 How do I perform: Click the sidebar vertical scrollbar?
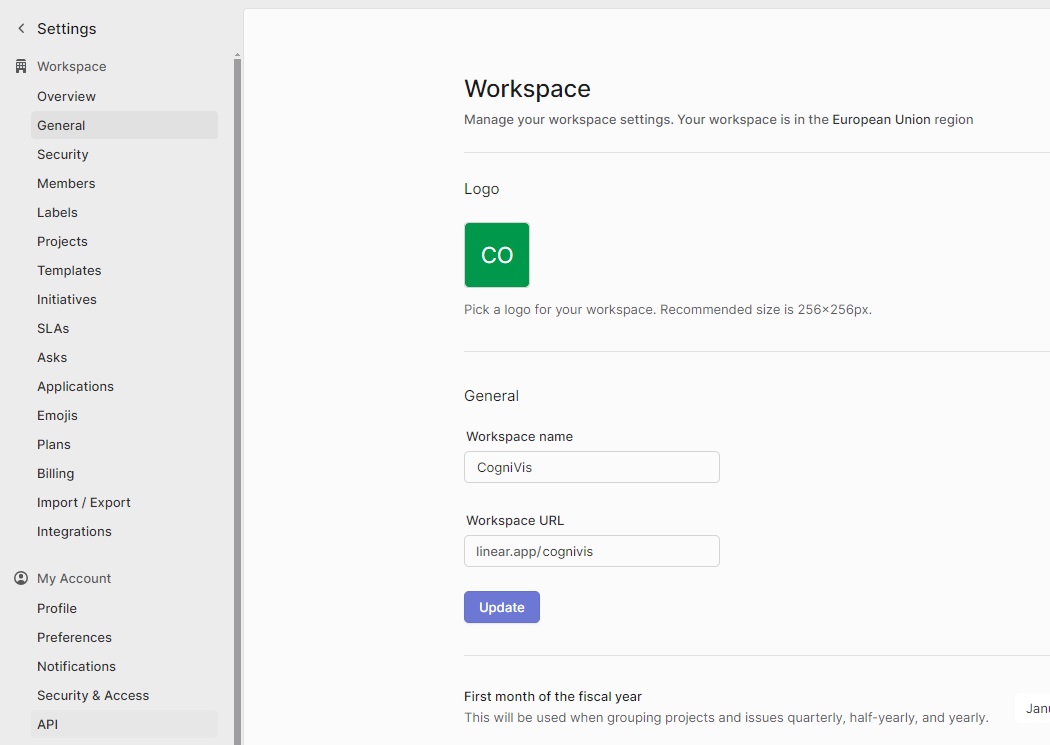237,400
